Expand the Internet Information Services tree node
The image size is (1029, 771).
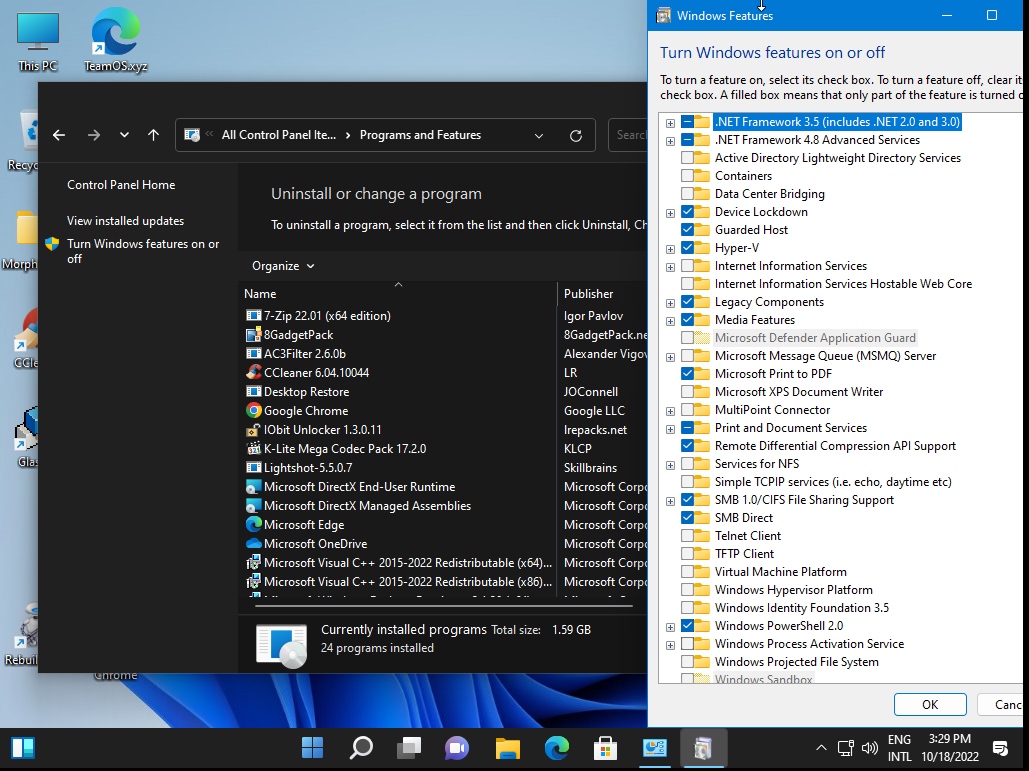click(671, 267)
